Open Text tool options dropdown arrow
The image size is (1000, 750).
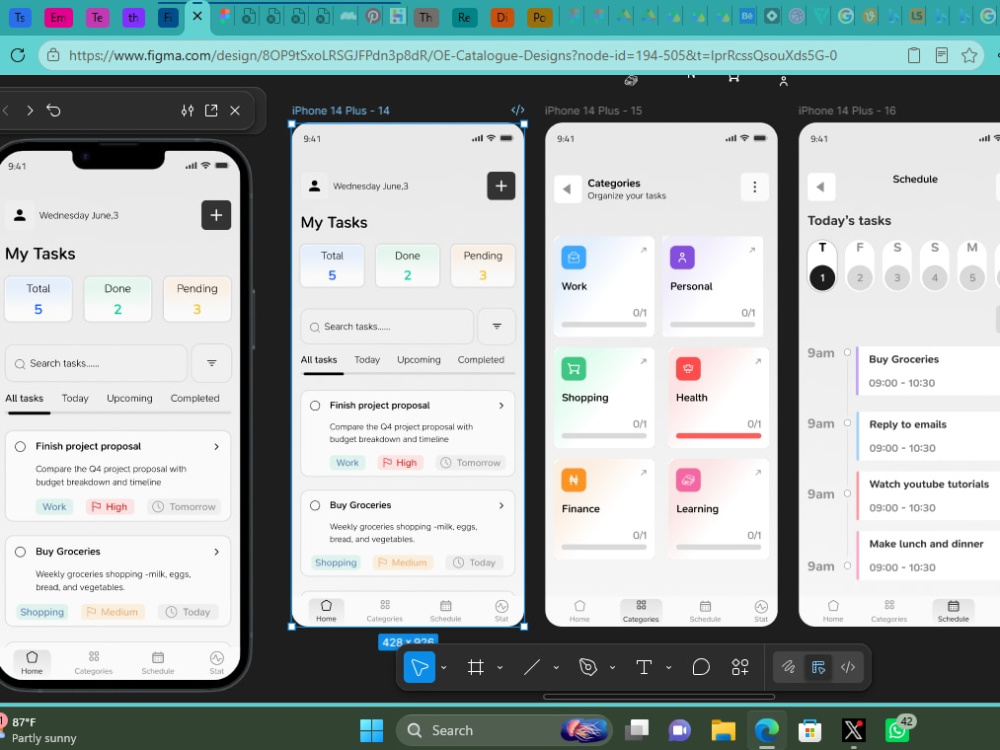[668, 668]
